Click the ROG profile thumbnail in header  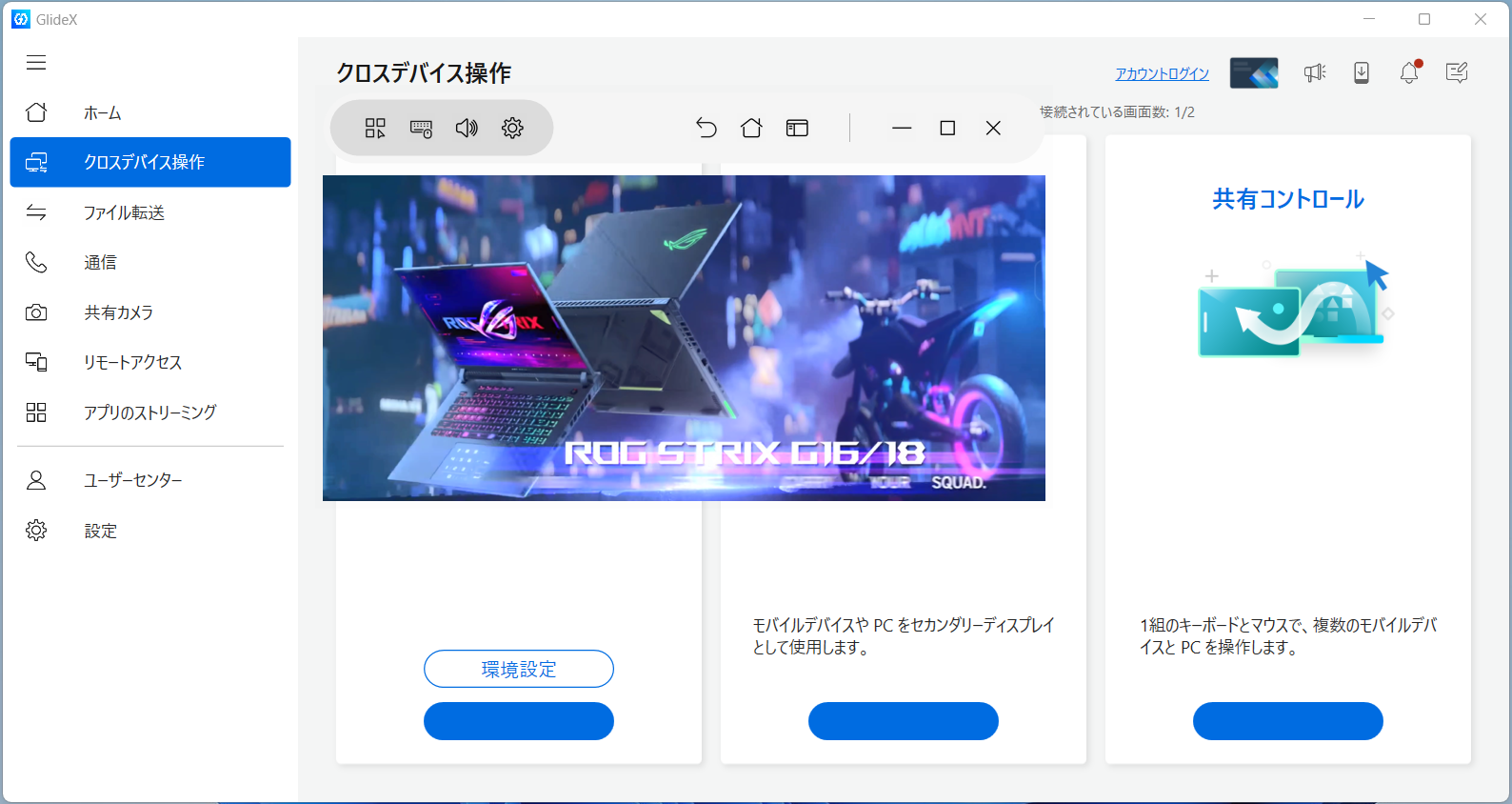coord(1253,73)
